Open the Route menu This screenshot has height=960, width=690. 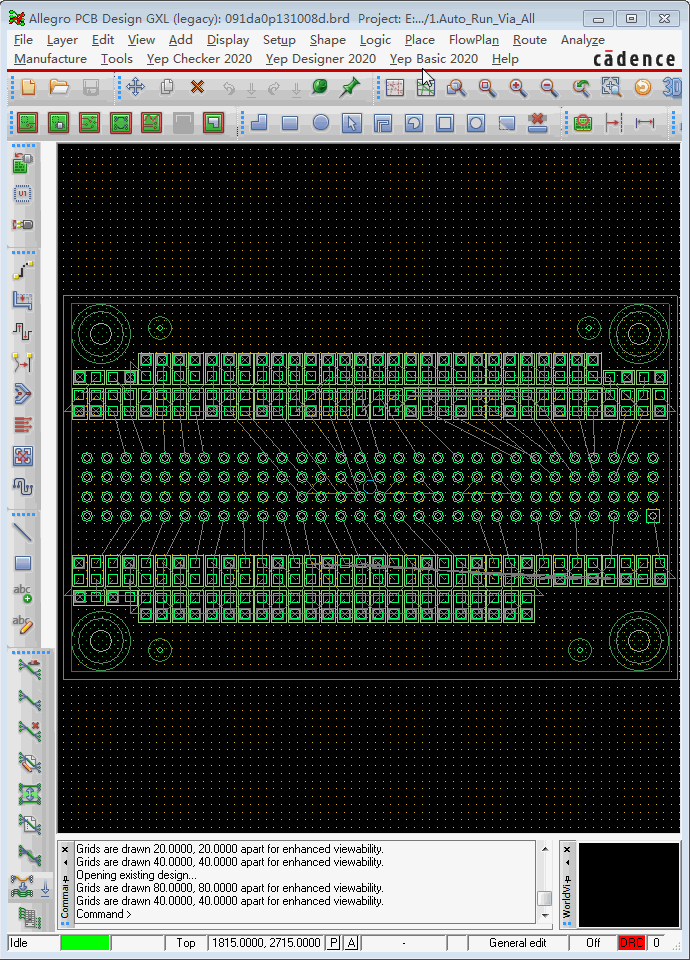tap(529, 40)
